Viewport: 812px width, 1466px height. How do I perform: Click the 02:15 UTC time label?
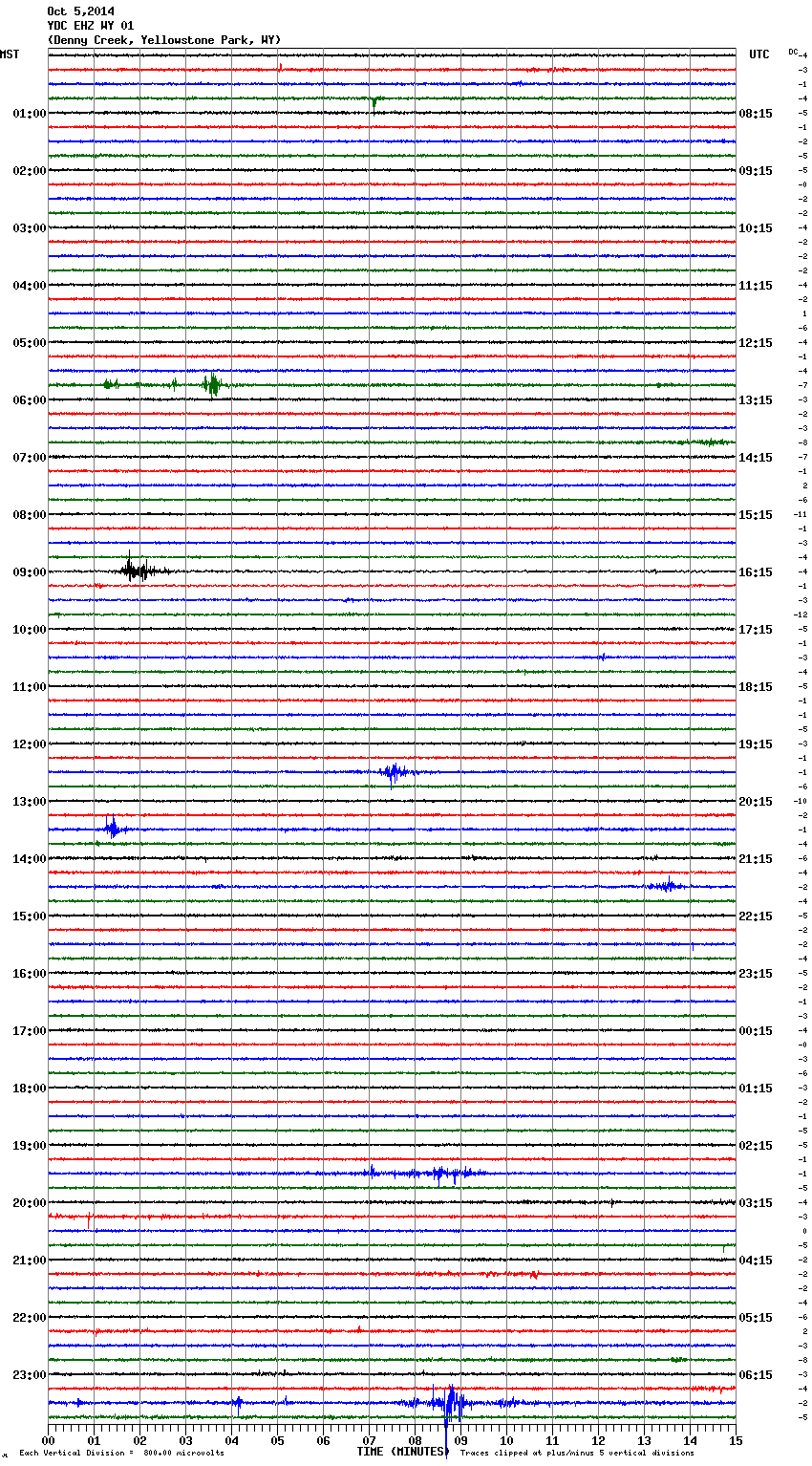(x=756, y=1146)
